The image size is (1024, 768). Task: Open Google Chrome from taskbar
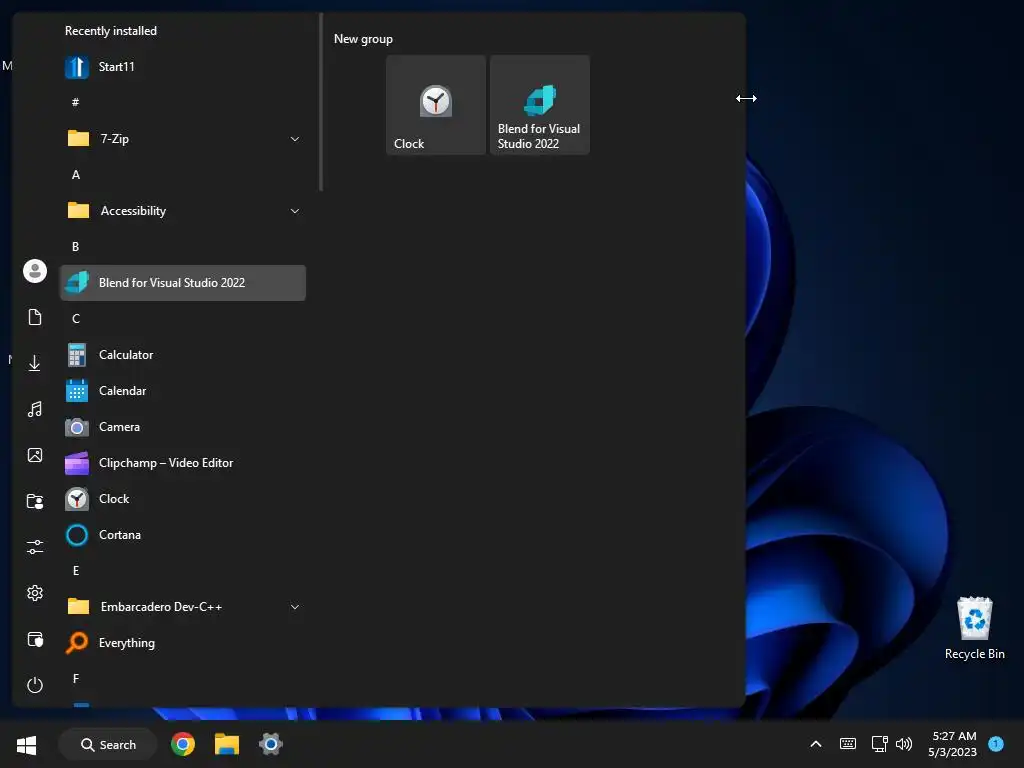pyautogui.click(x=183, y=744)
